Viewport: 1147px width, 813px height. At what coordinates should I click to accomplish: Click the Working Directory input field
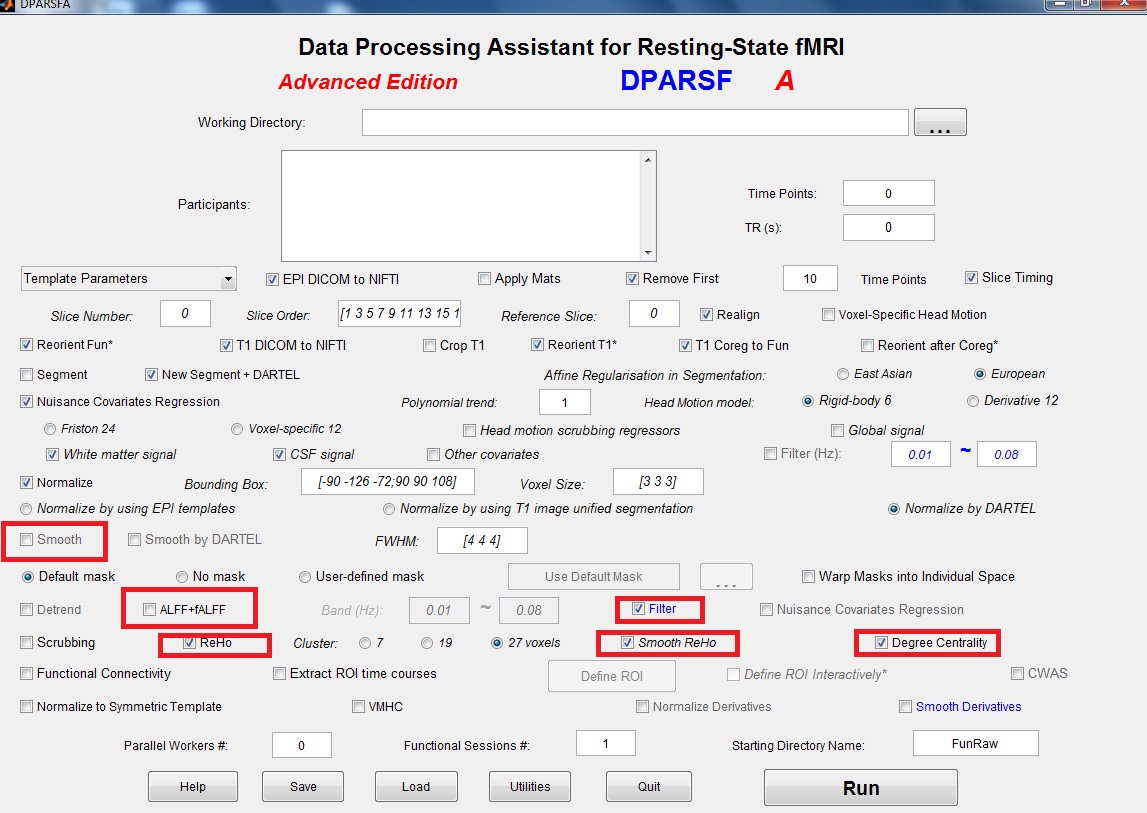635,122
